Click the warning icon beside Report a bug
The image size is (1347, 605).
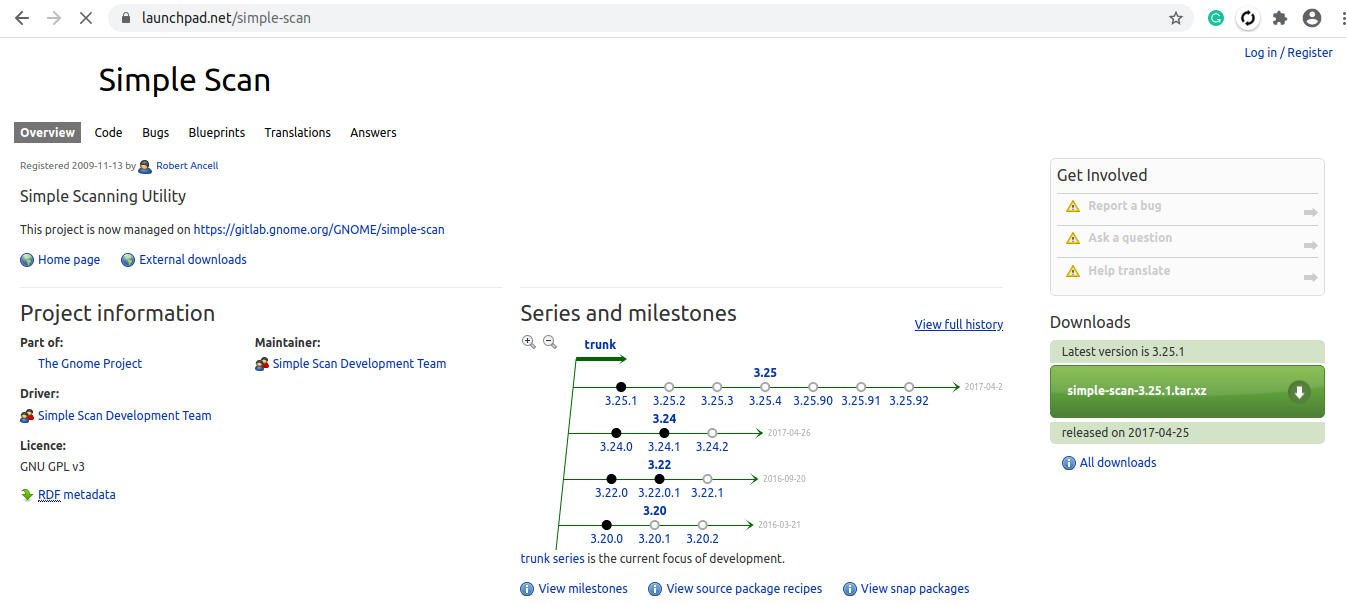(x=1073, y=206)
